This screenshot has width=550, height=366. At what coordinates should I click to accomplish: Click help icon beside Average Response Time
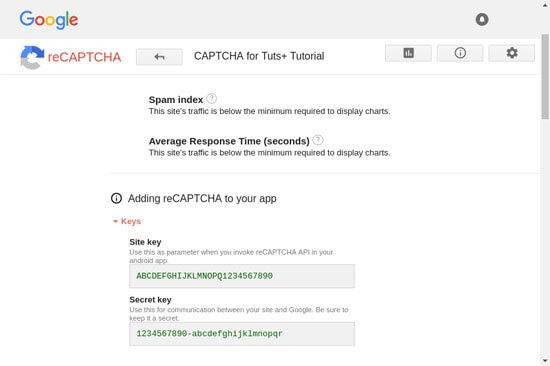[318, 140]
